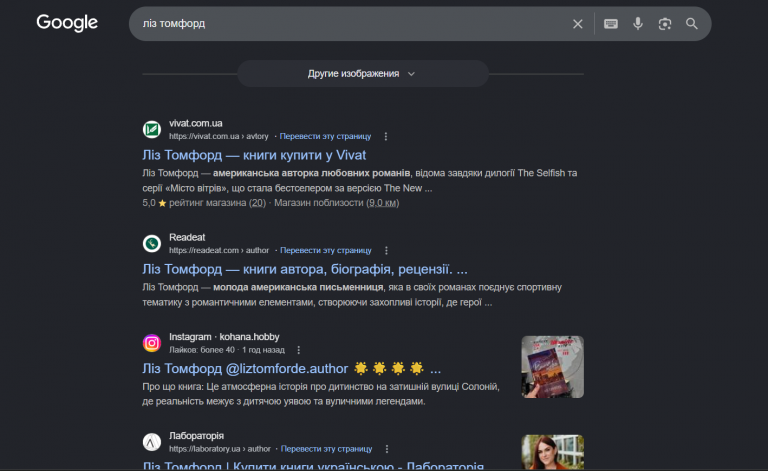Viewport: 768px width, 471px height.
Task: Translate the vivat.com.ua page via 'Перевести эту страницу'
Action: (325, 136)
